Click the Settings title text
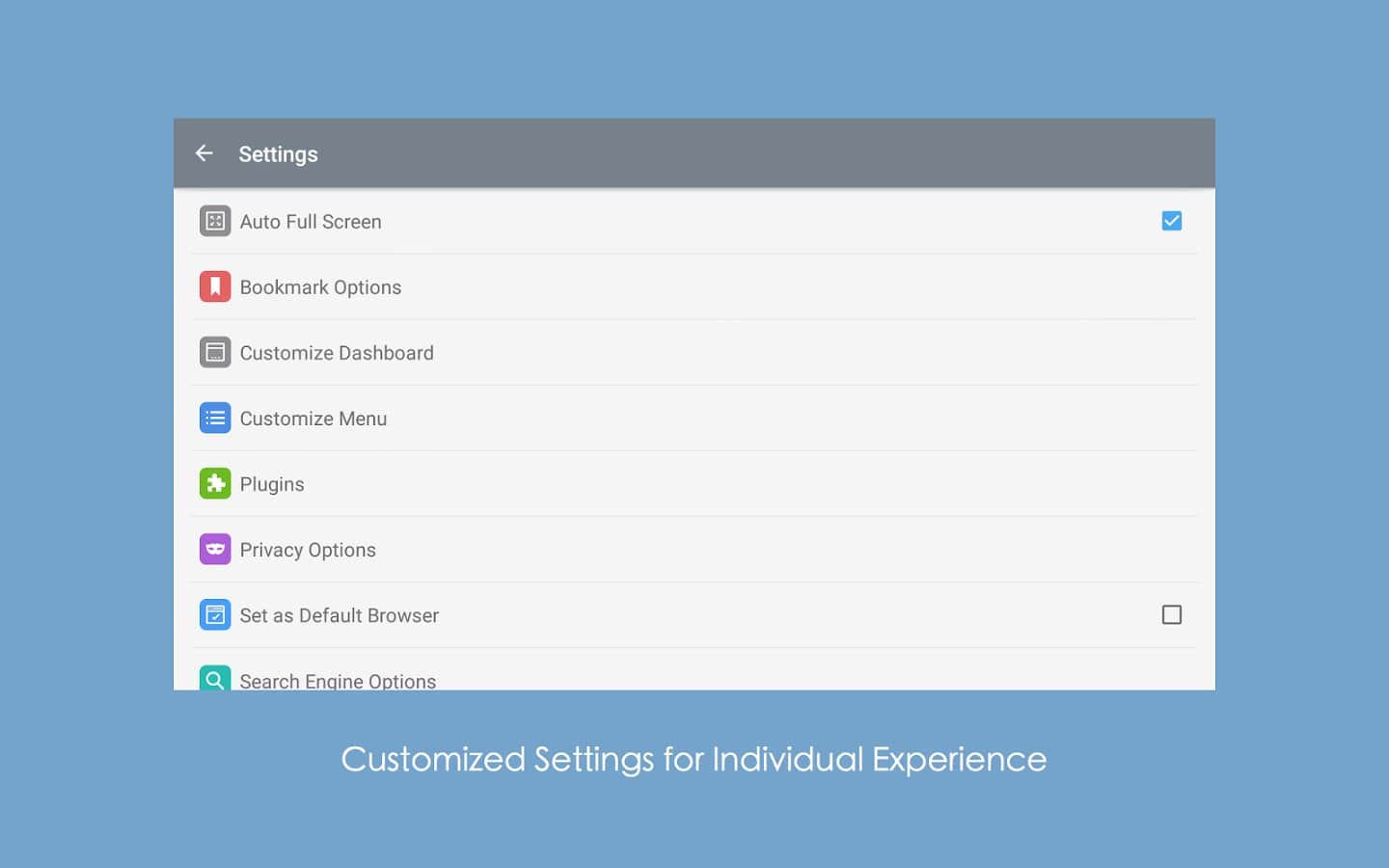Image resolution: width=1389 pixels, height=868 pixels. click(278, 154)
